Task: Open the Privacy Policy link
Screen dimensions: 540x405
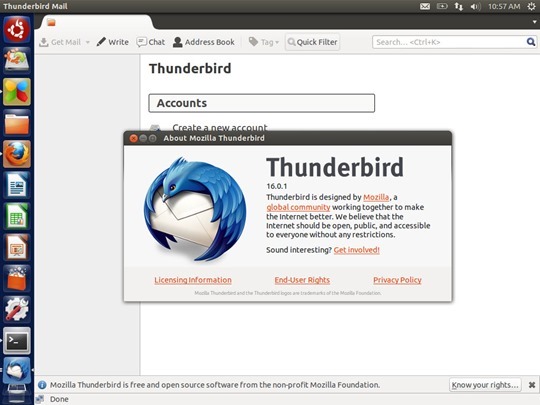Action: tap(397, 280)
